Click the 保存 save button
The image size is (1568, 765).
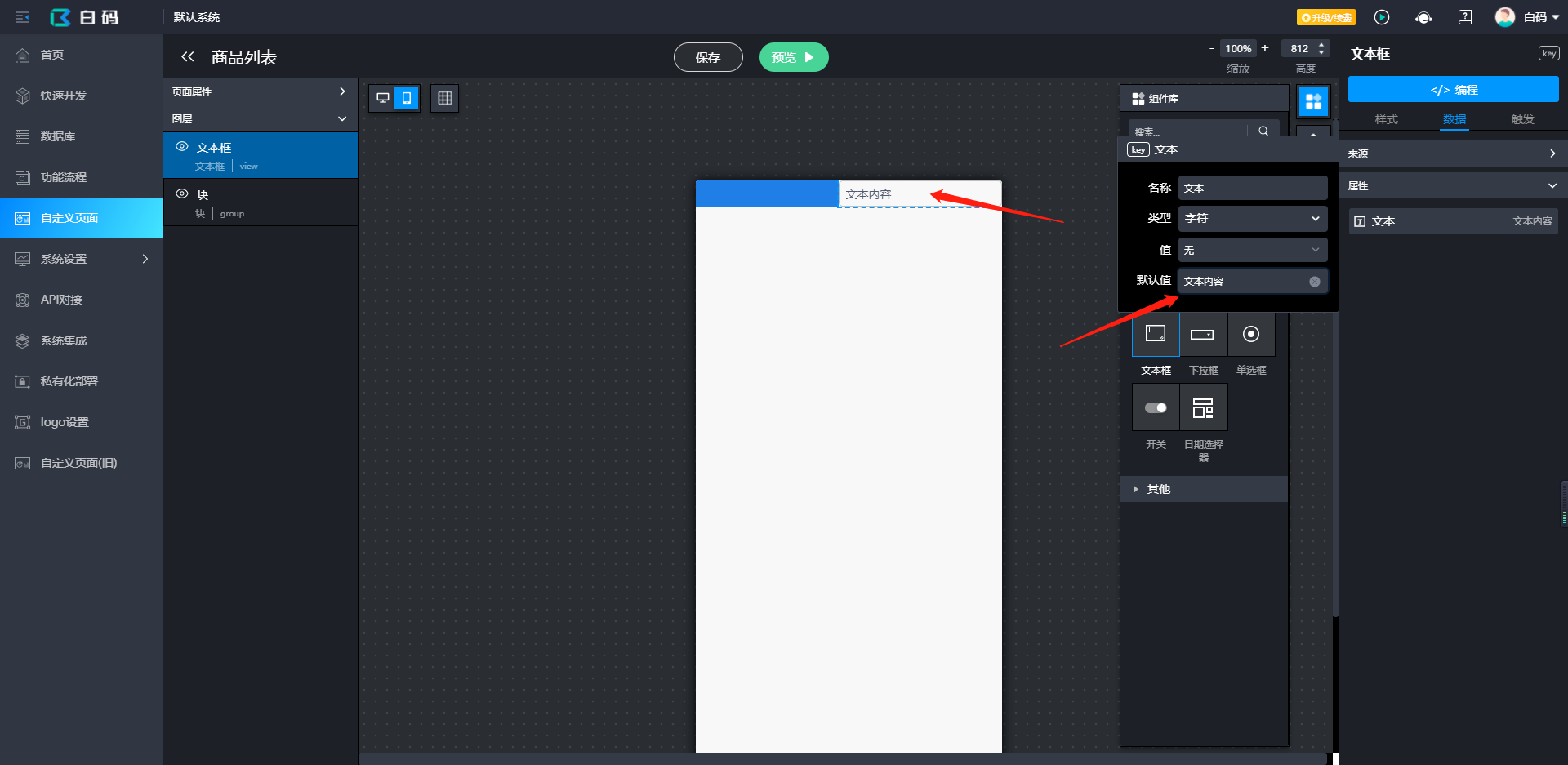[x=708, y=57]
